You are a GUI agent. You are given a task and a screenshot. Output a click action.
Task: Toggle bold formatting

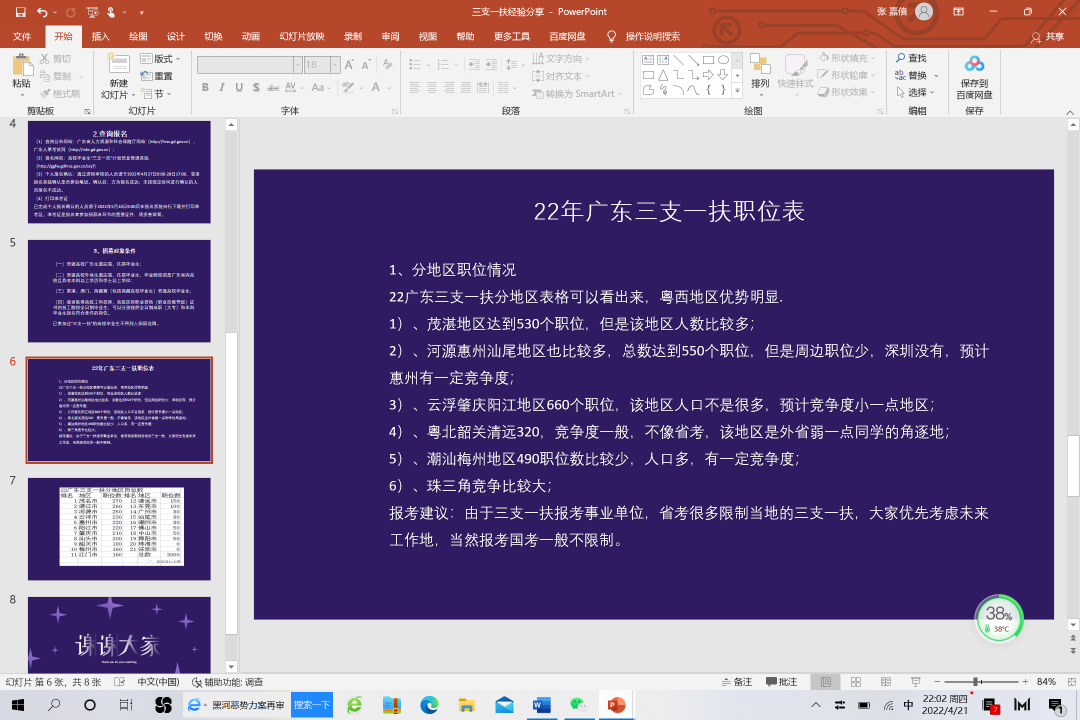coord(206,87)
